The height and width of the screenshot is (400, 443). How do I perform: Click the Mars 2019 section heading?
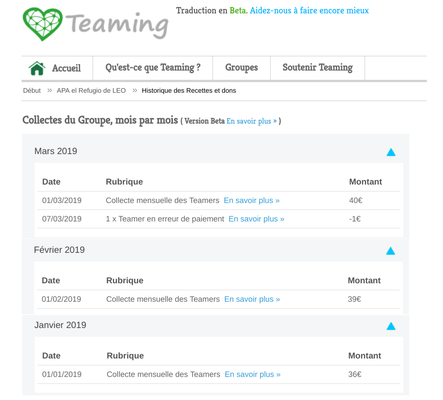[56, 151]
